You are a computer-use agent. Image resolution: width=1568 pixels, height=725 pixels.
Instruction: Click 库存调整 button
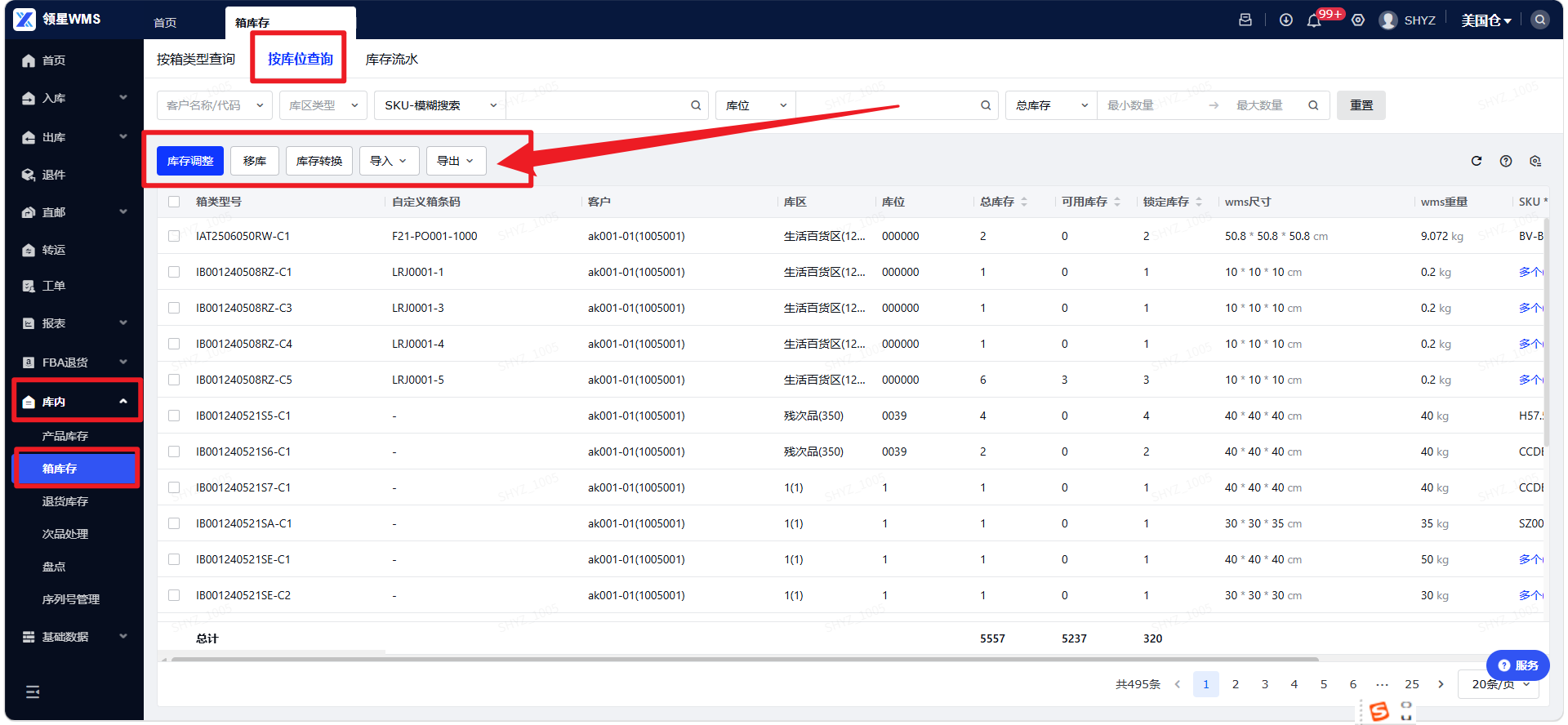pyautogui.click(x=190, y=161)
